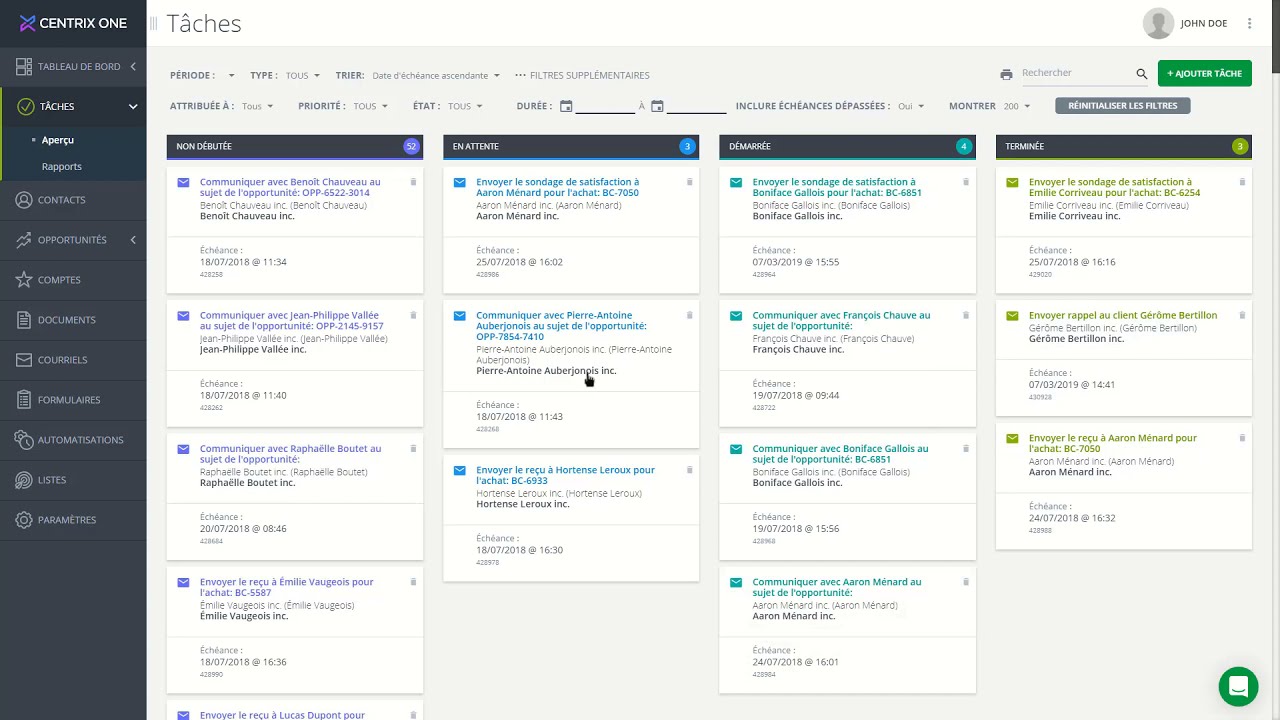1280x720 pixels.
Task: Click the end date calendar icon
Action: [657, 106]
